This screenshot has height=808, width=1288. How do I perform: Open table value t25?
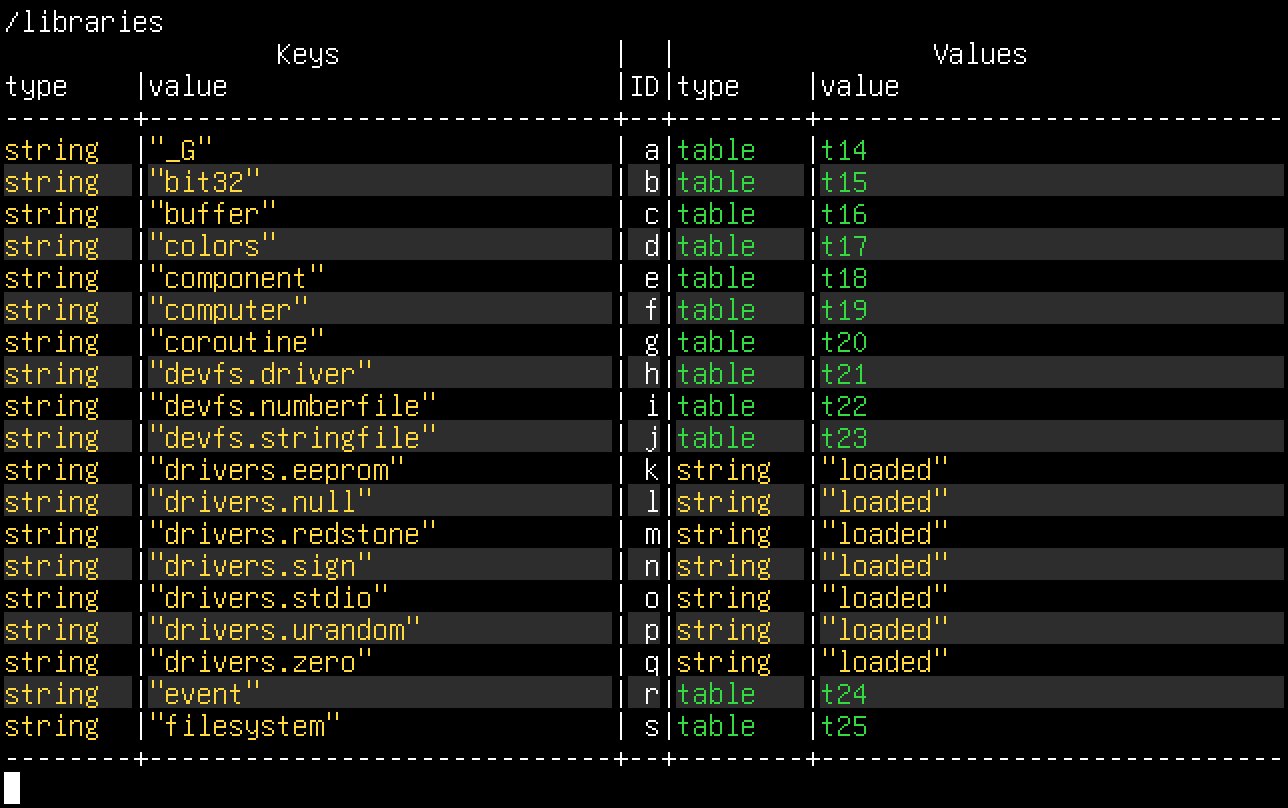pyautogui.click(x=844, y=726)
